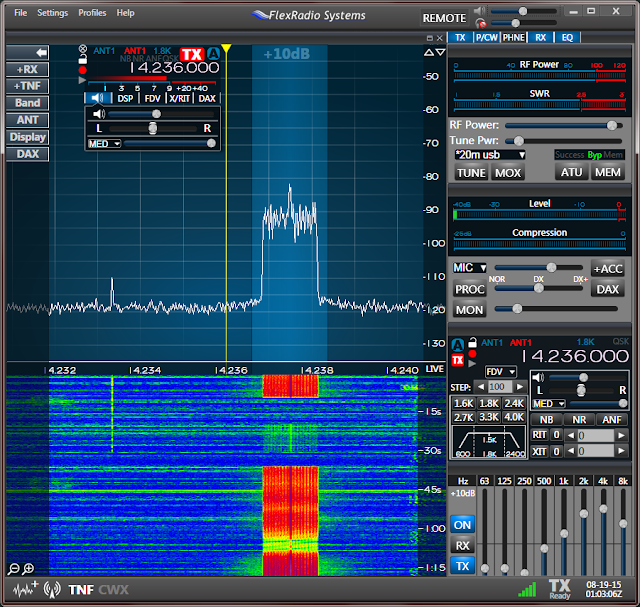
Task: Pop out the panadapter window
Action: coord(429,38)
